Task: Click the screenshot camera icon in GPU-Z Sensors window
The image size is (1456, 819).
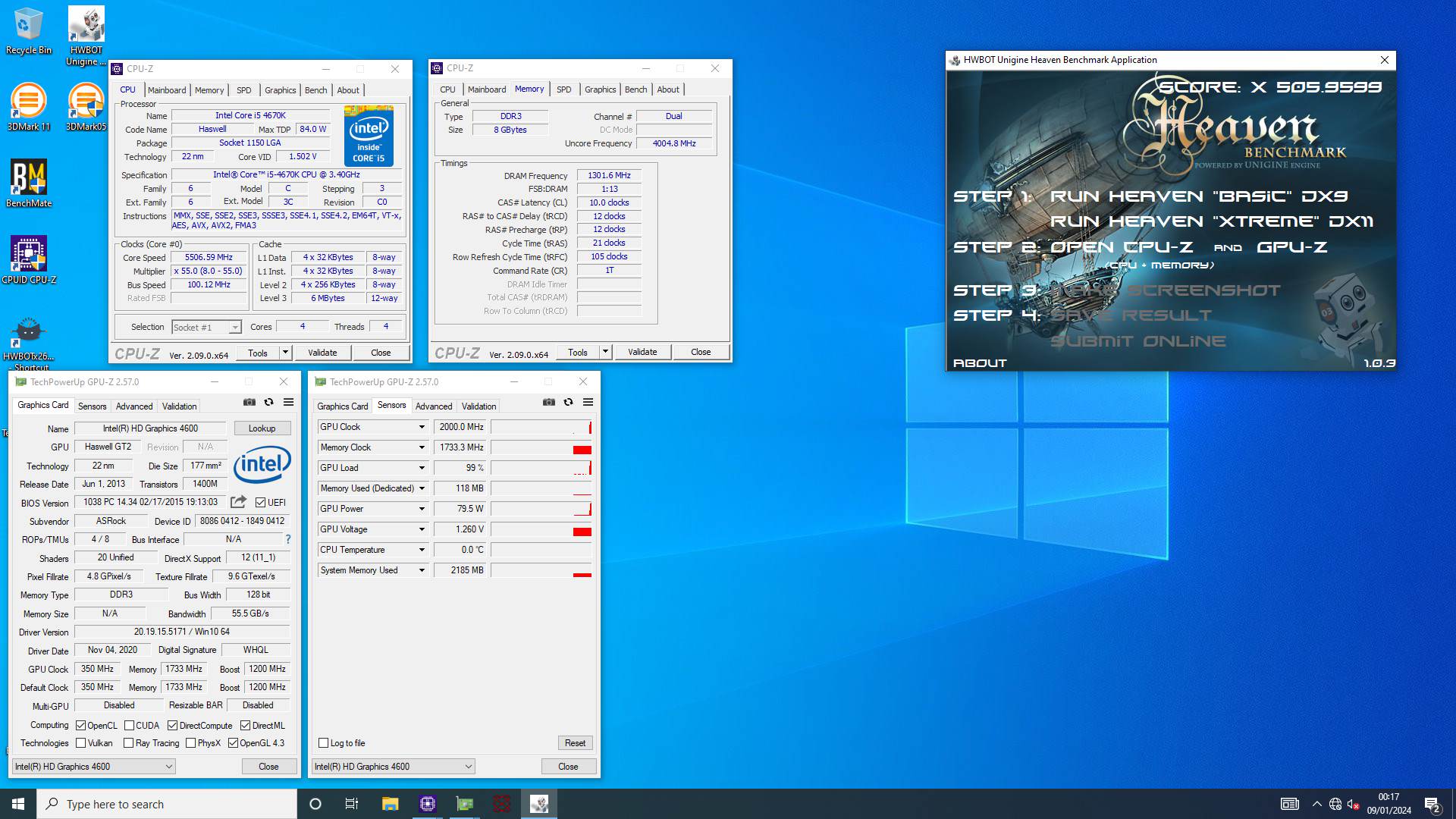Action: [549, 402]
